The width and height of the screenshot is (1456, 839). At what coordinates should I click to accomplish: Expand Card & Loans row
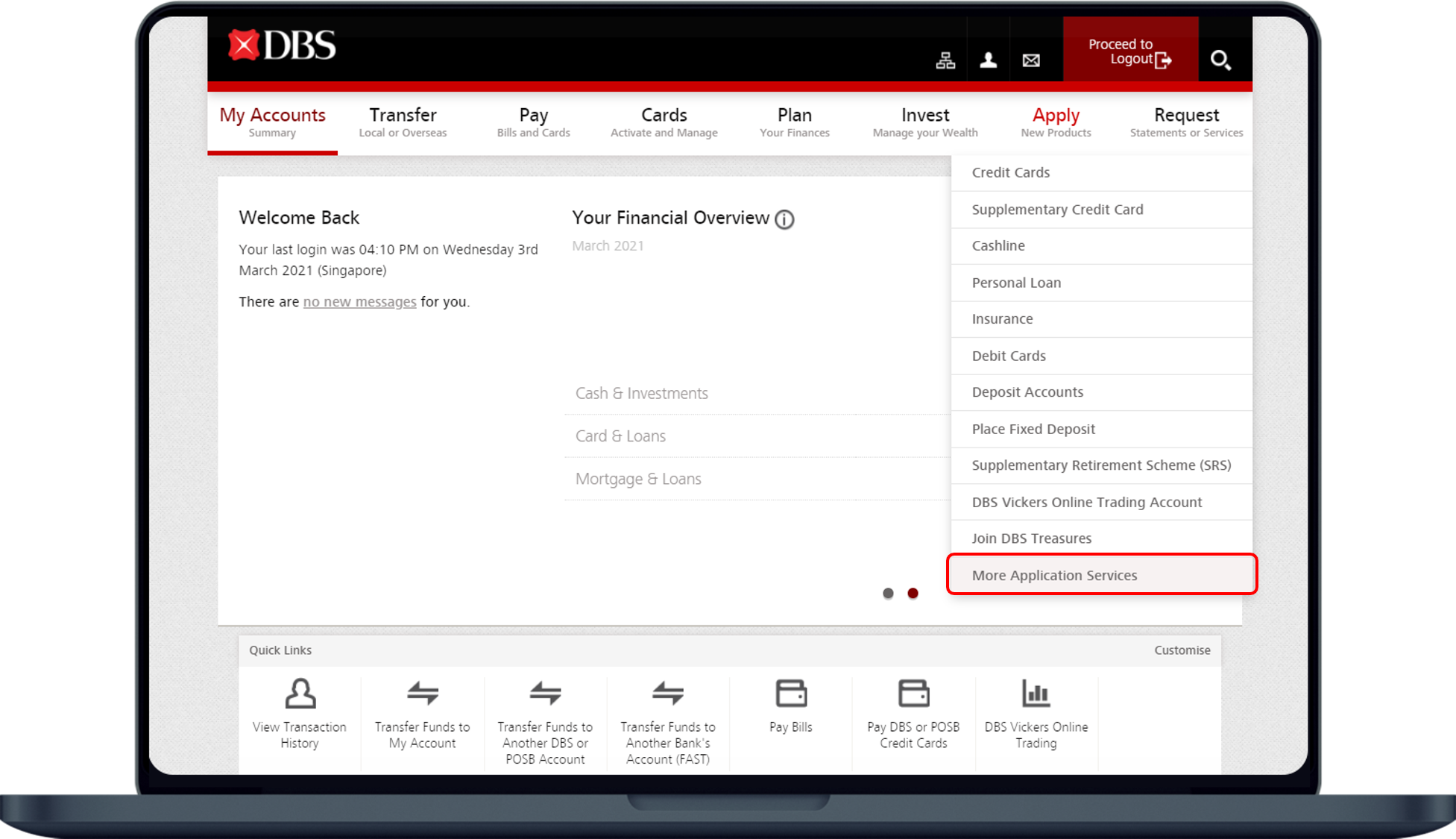click(757, 436)
